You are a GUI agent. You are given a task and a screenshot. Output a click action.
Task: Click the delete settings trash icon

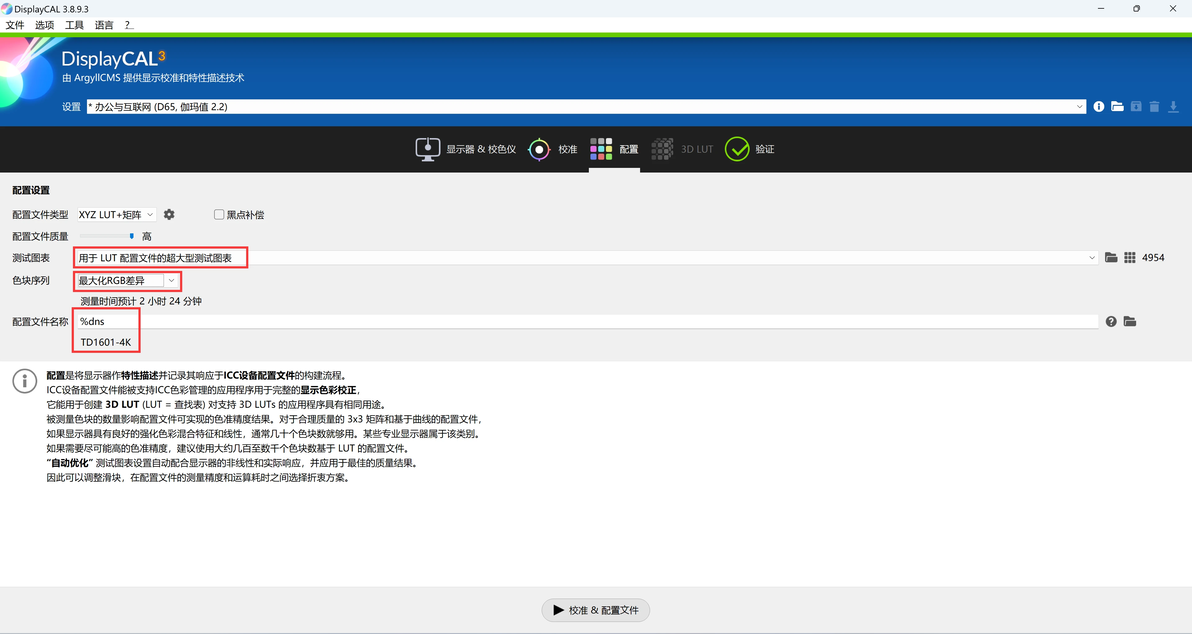[1154, 106]
